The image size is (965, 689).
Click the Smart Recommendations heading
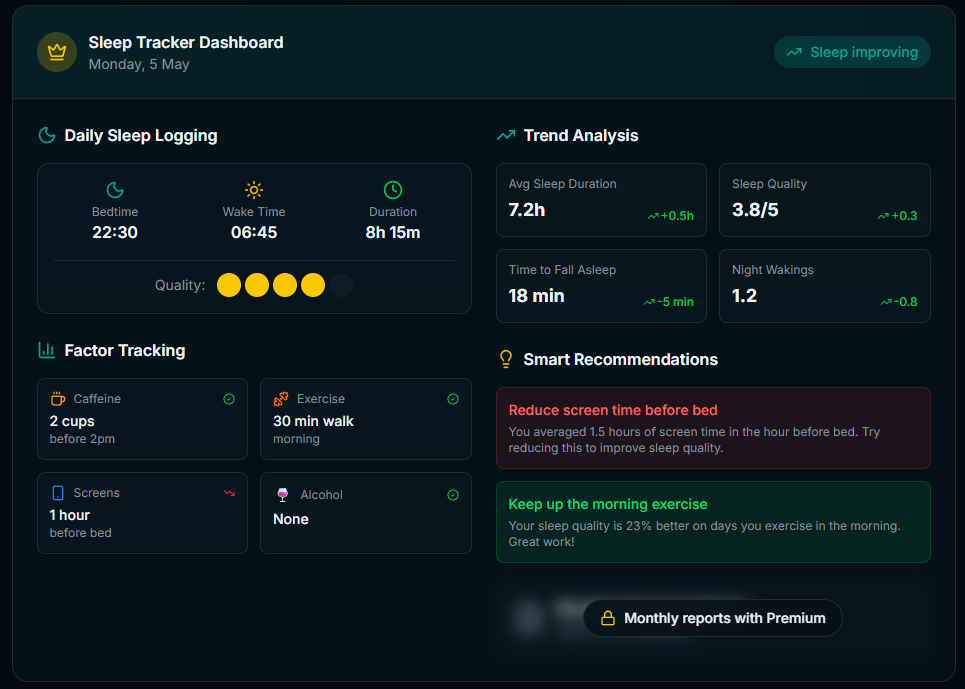coord(620,359)
